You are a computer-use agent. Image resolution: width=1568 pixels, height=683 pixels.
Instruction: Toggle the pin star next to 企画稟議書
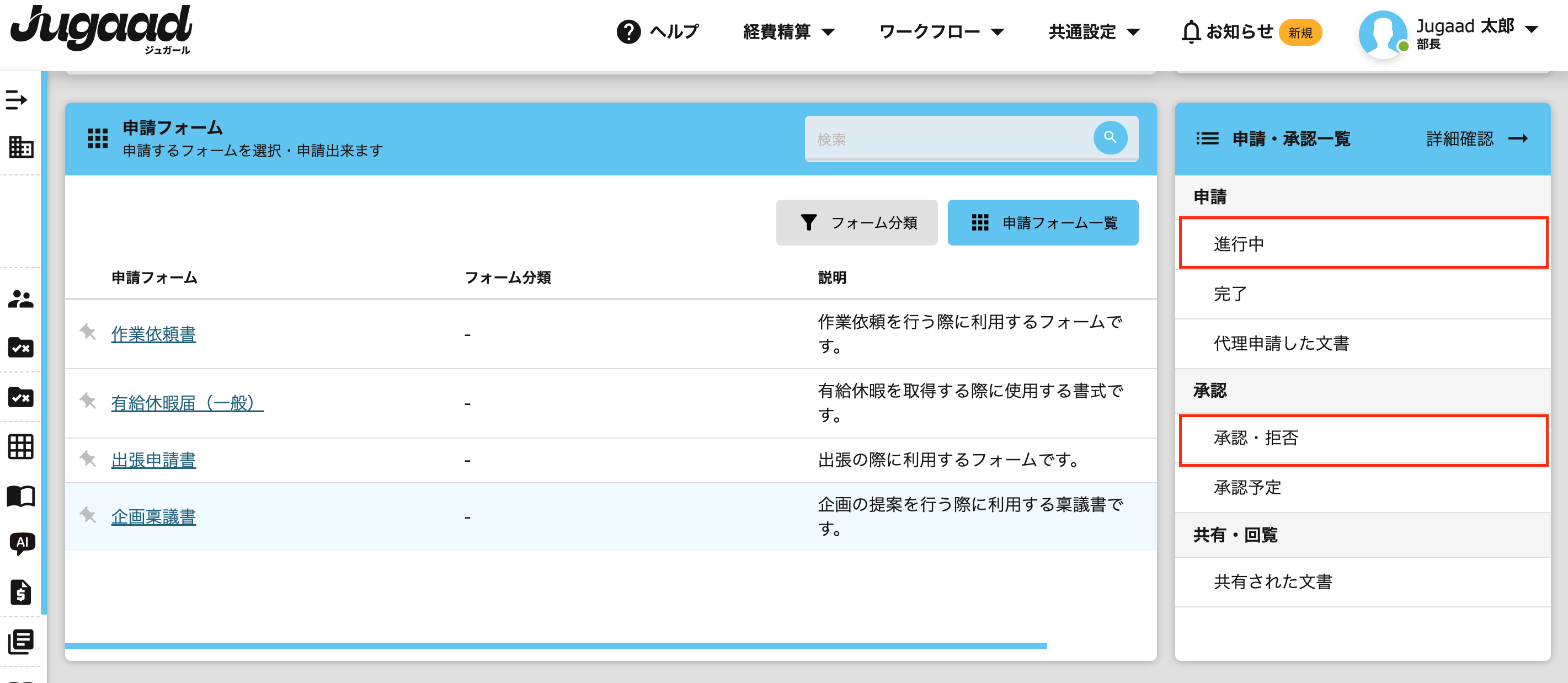click(x=88, y=516)
